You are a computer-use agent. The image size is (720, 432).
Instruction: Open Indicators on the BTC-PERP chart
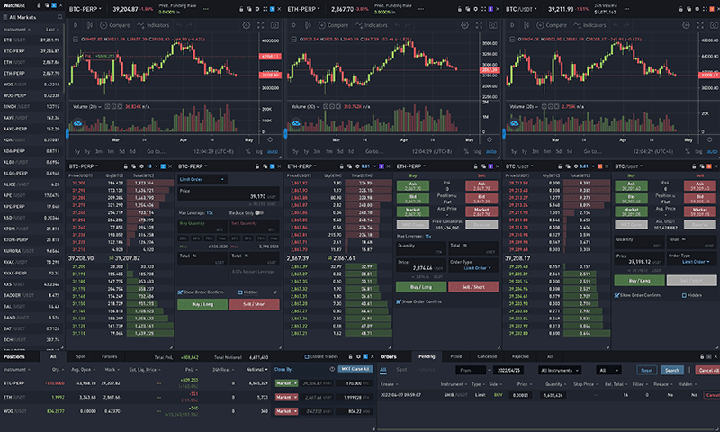(151, 23)
